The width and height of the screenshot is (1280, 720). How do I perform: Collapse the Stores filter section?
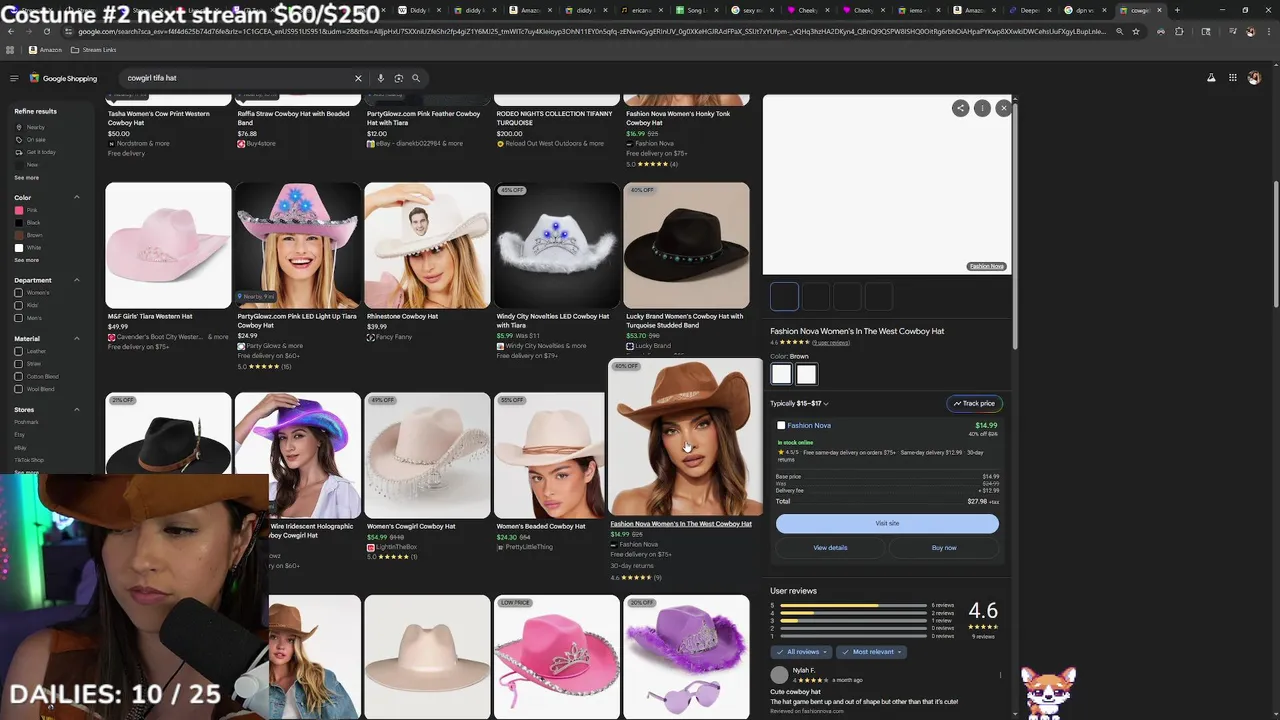[x=77, y=409]
